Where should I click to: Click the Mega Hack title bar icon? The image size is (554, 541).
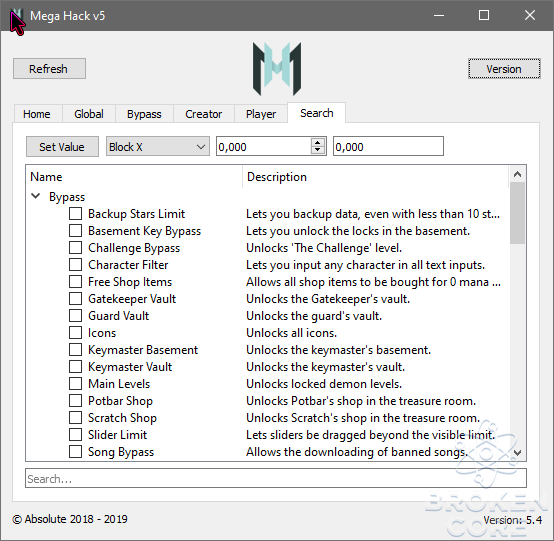click(x=17, y=16)
